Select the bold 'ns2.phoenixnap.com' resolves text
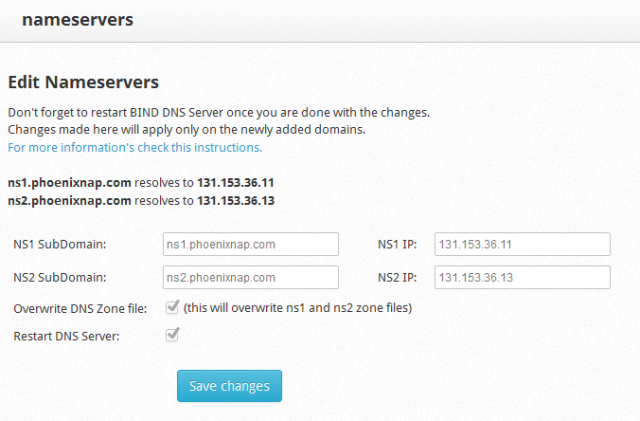The image size is (640, 421). pyautogui.click(x=69, y=200)
